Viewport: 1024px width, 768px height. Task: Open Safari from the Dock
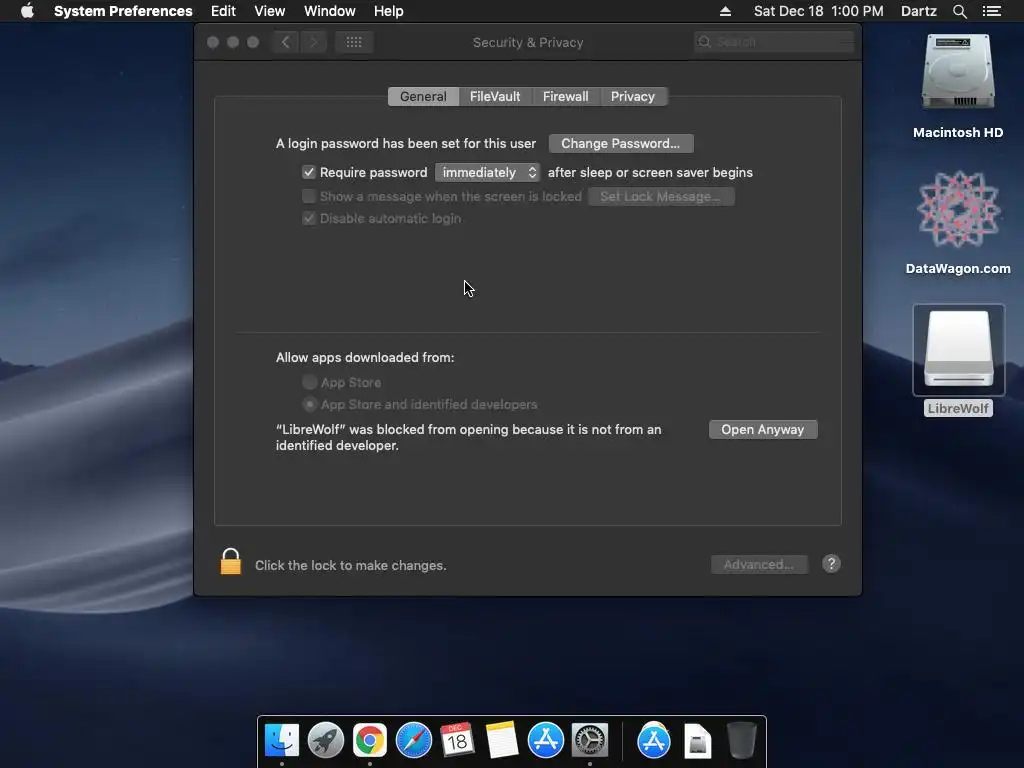[x=413, y=741]
